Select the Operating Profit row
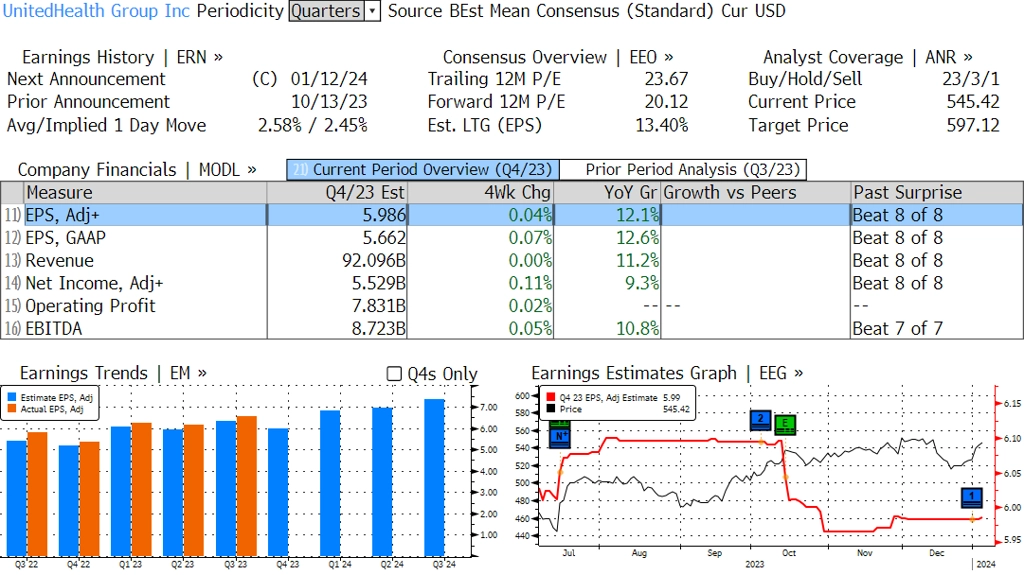 pos(511,306)
